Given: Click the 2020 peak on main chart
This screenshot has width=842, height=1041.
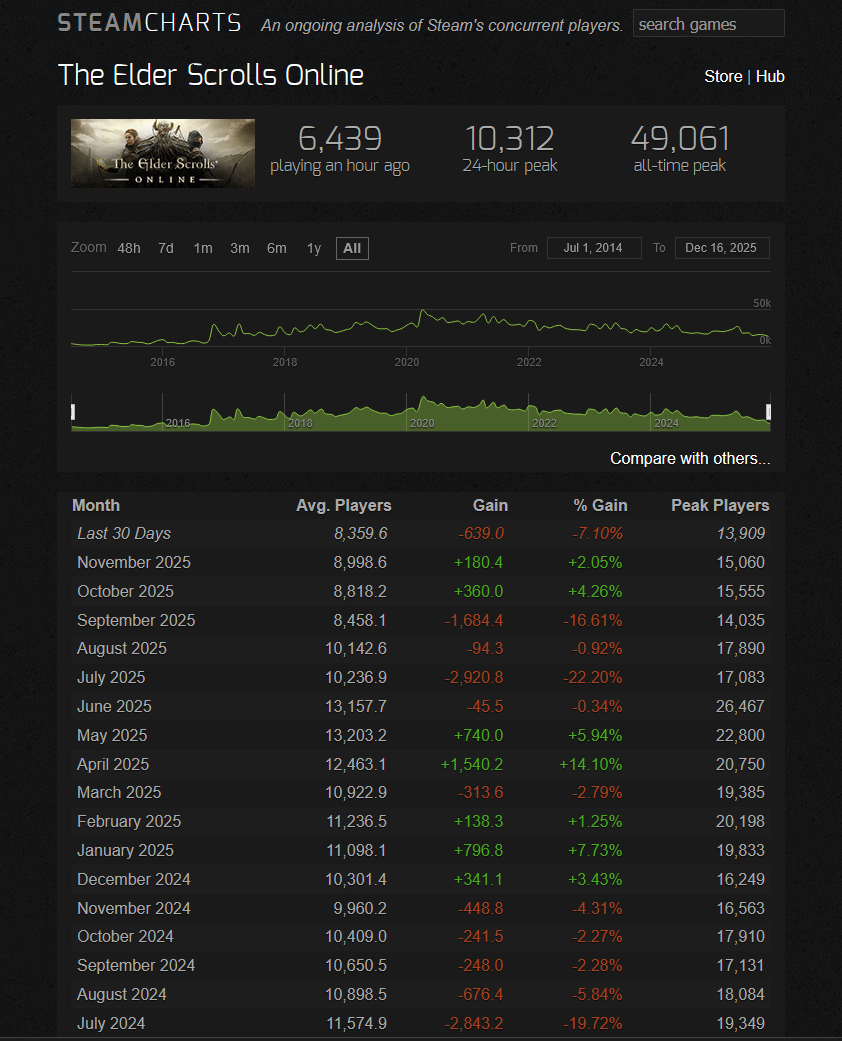Looking at the screenshot, I should click(422, 311).
